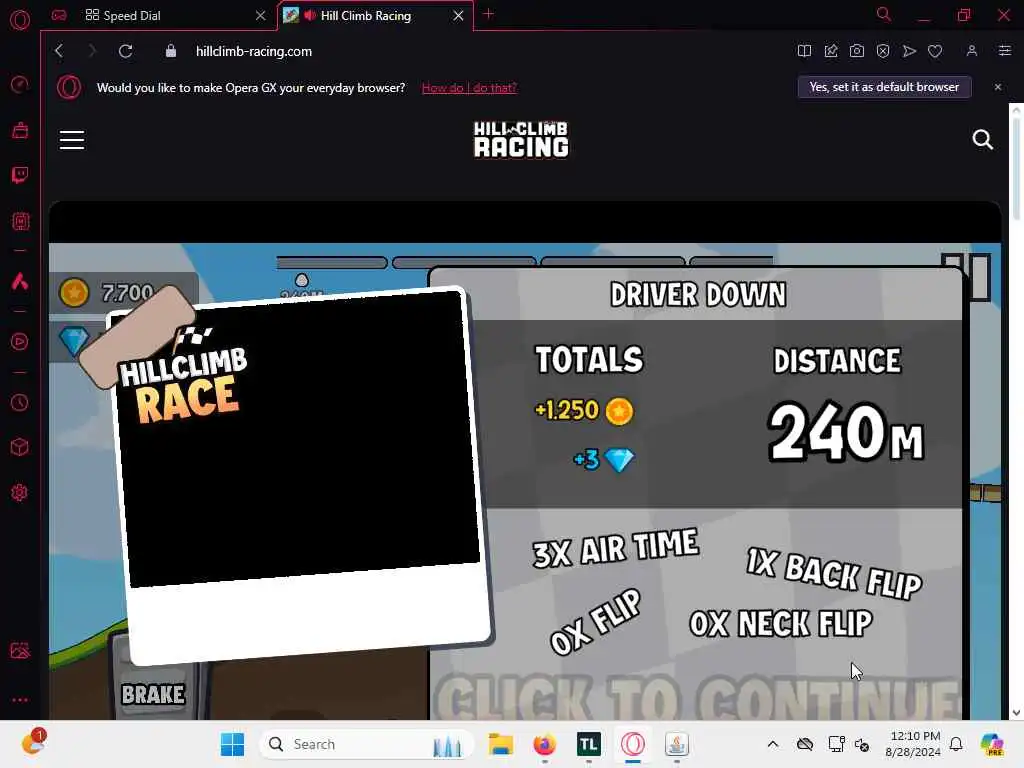Open the GX Corner gamepad tab
Viewport: 1024px width, 768px height.
[59, 15]
